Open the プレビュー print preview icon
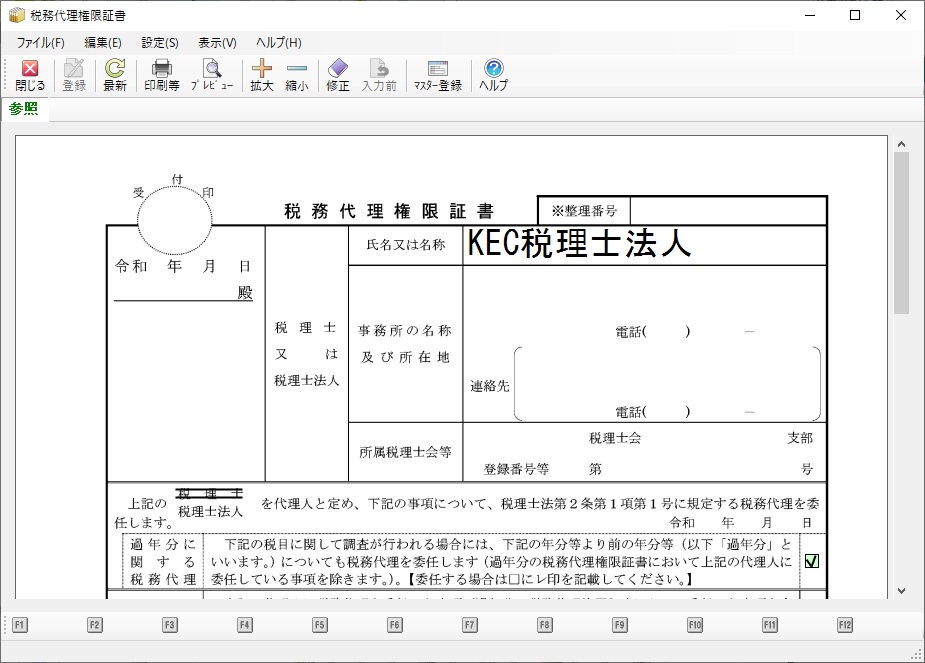Image resolution: width=925 pixels, height=663 pixels. point(212,75)
